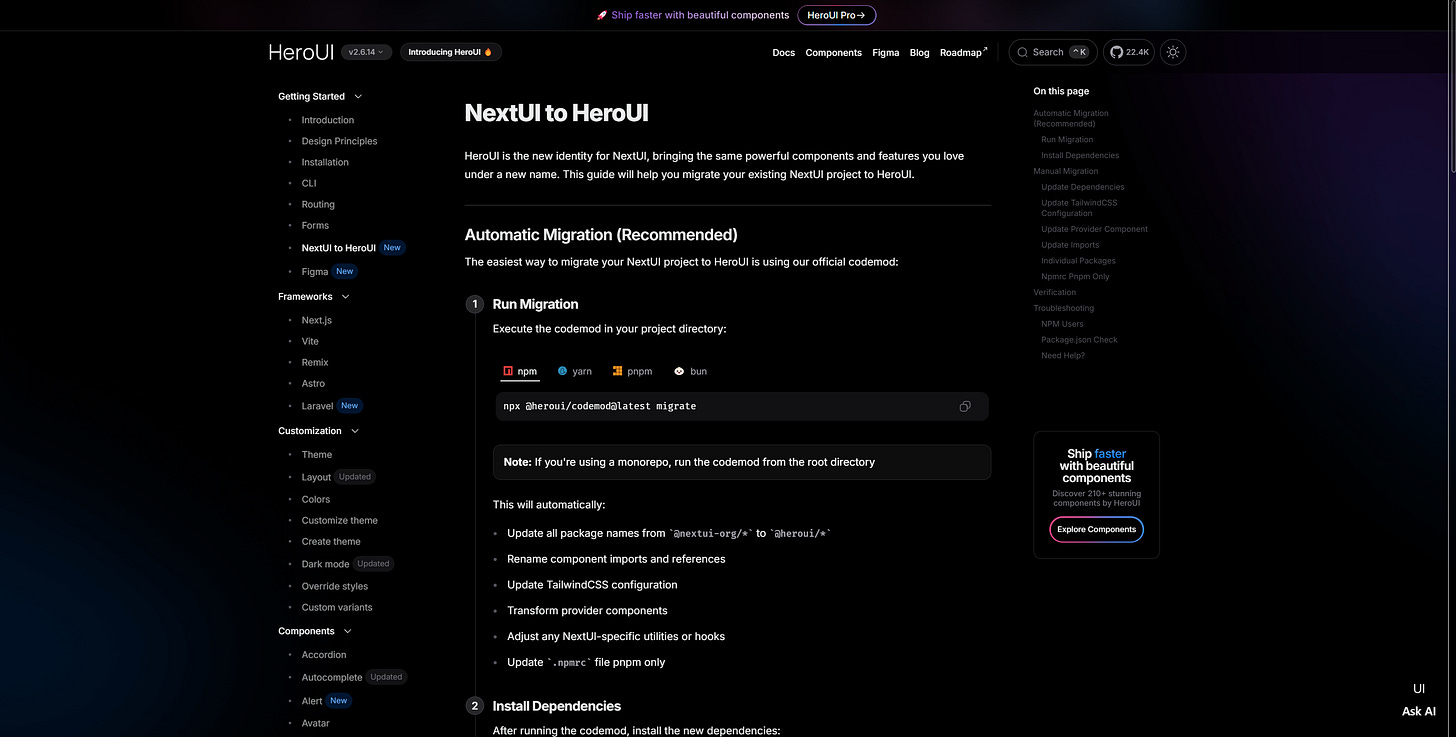
Task: Open the Alert component page
Action: 312,701
